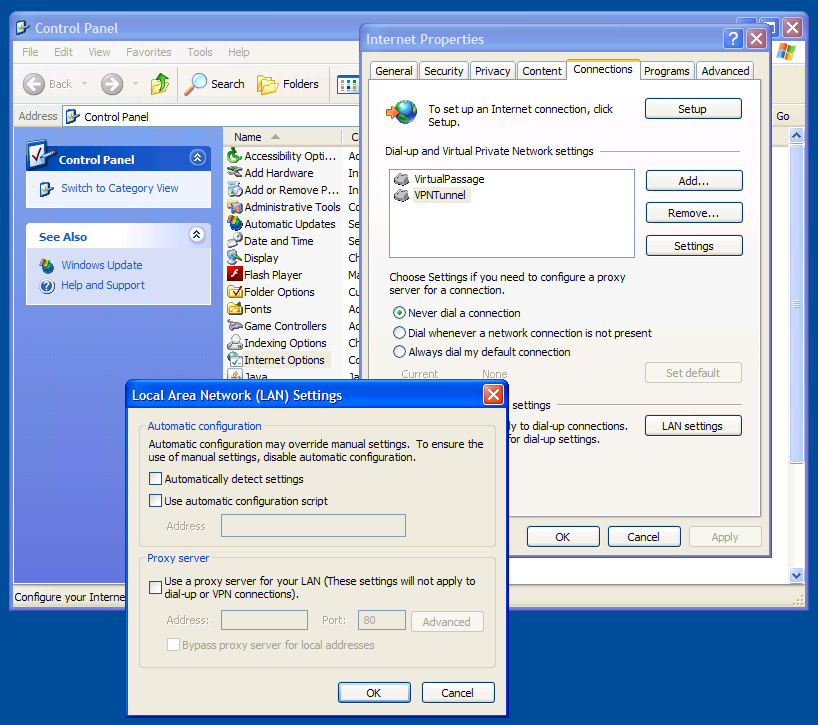Image resolution: width=818 pixels, height=725 pixels.
Task: Switch to the General tab
Action: (x=394, y=71)
